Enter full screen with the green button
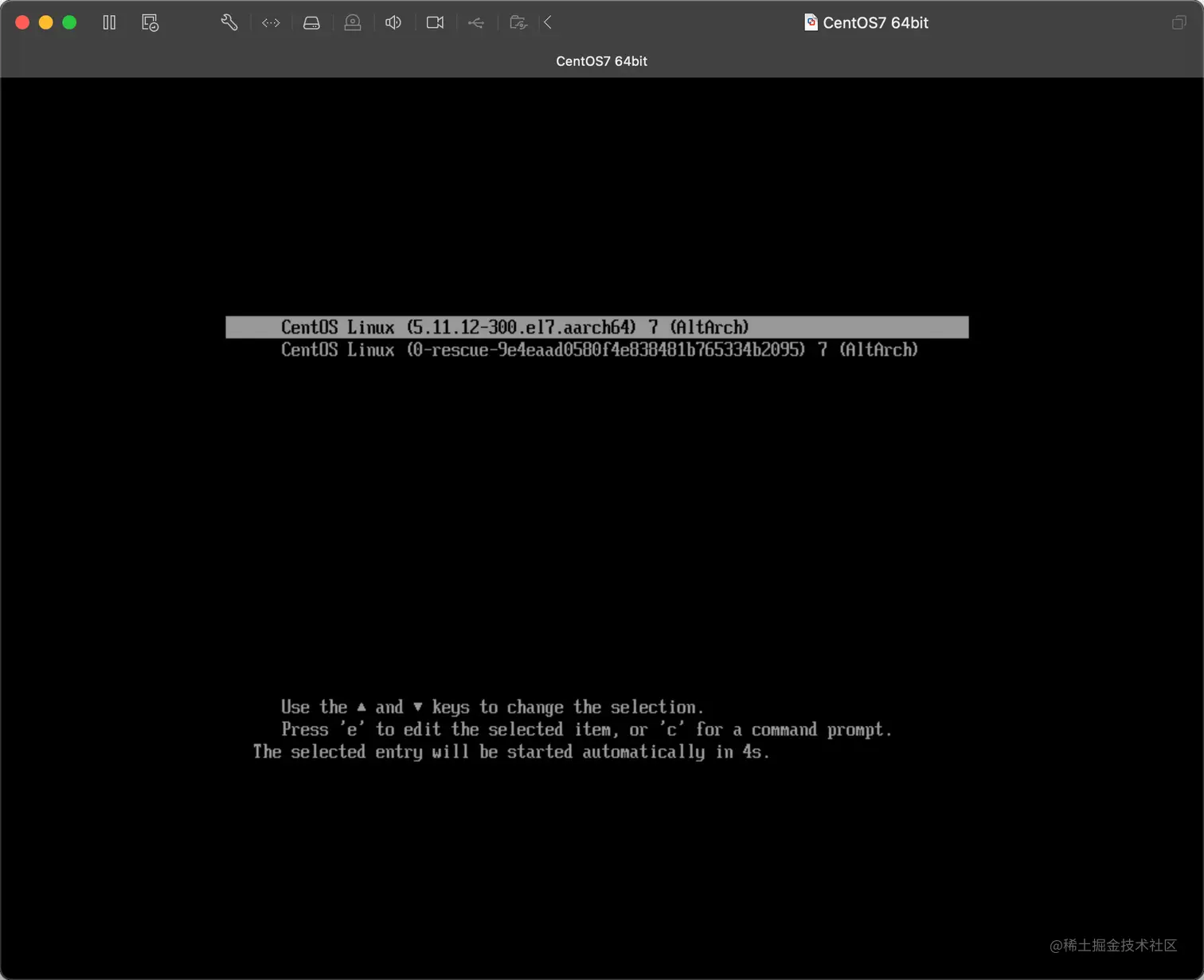The height and width of the screenshot is (980, 1204). click(x=69, y=22)
